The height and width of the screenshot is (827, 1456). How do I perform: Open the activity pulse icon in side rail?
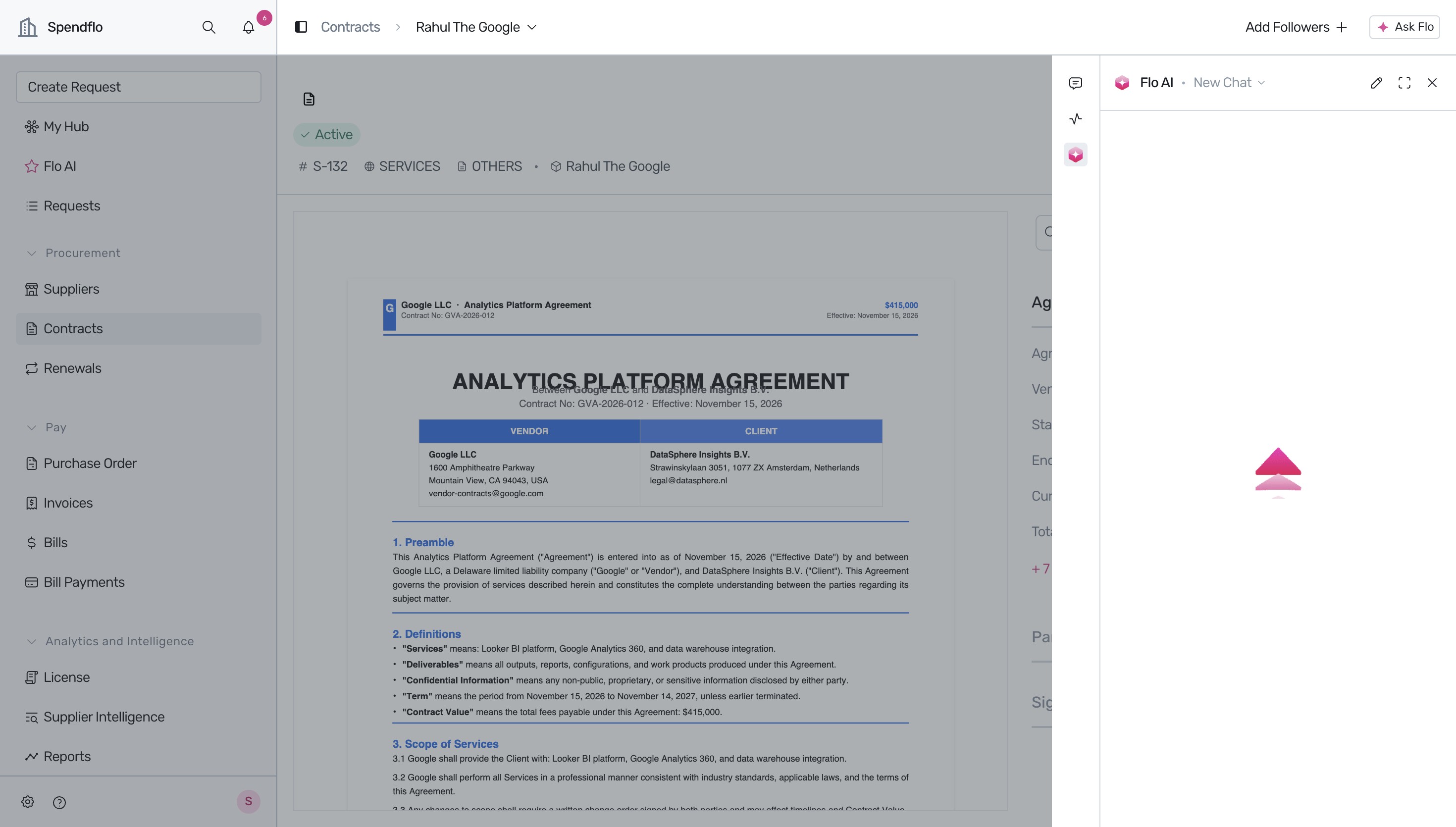pos(1076,119)
